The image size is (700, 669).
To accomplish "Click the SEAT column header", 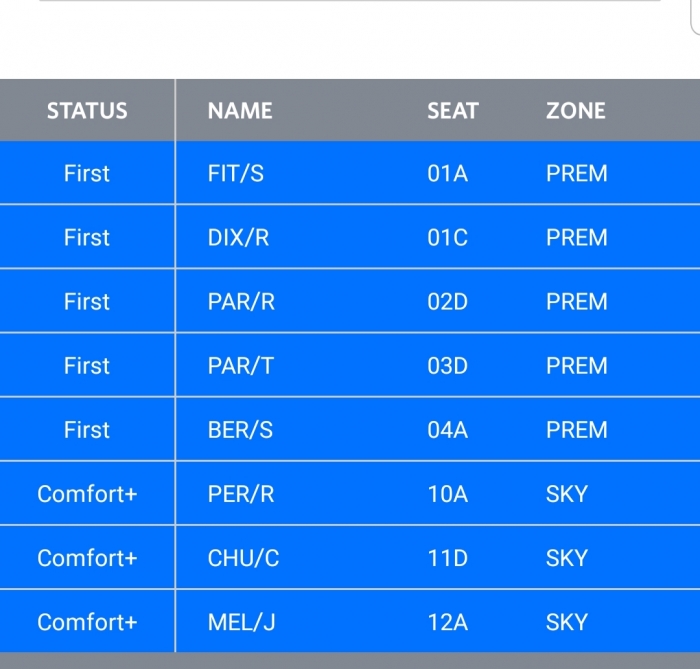I will 453,111.
